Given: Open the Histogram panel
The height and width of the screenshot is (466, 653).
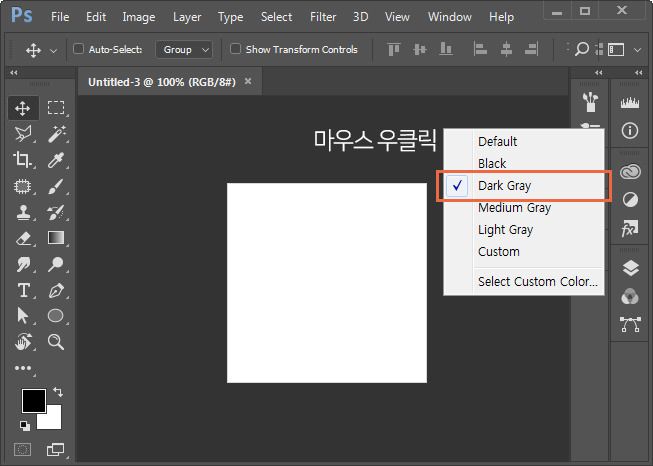Looking at the screenshot, I should [630, 102].
